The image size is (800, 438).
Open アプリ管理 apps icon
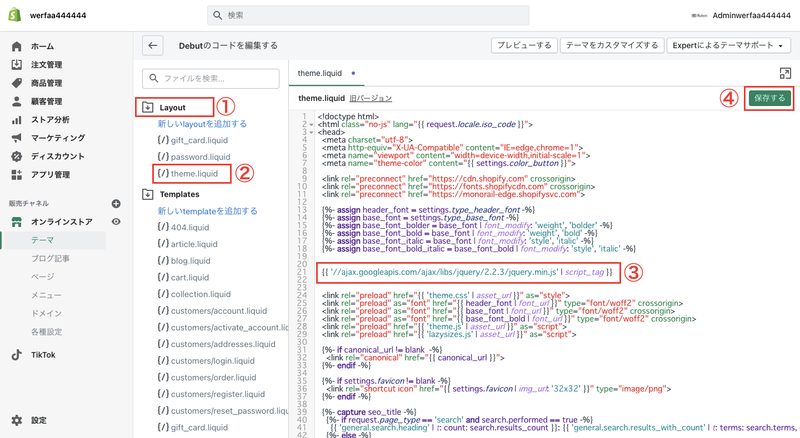pyautogui.click(x=16, y=175)
